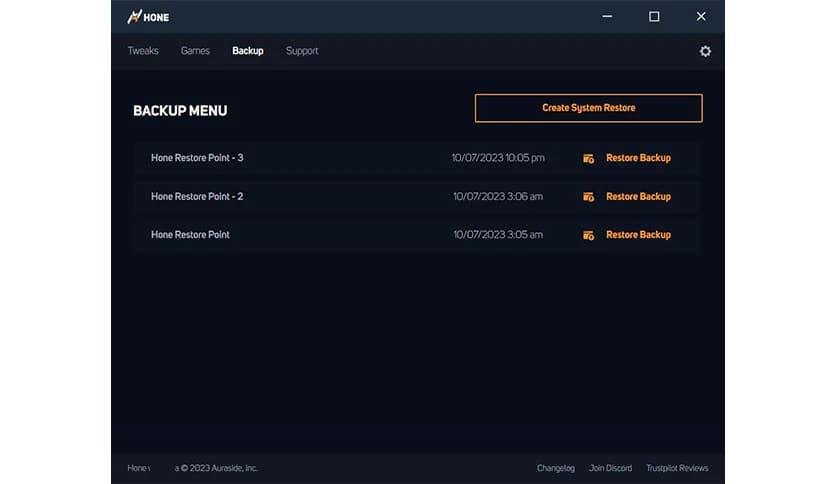This screenshot has height=484, width=836.
Task: Open Trustpilot Reviews link
Action: pyautogui.click(x=677, y=468)
